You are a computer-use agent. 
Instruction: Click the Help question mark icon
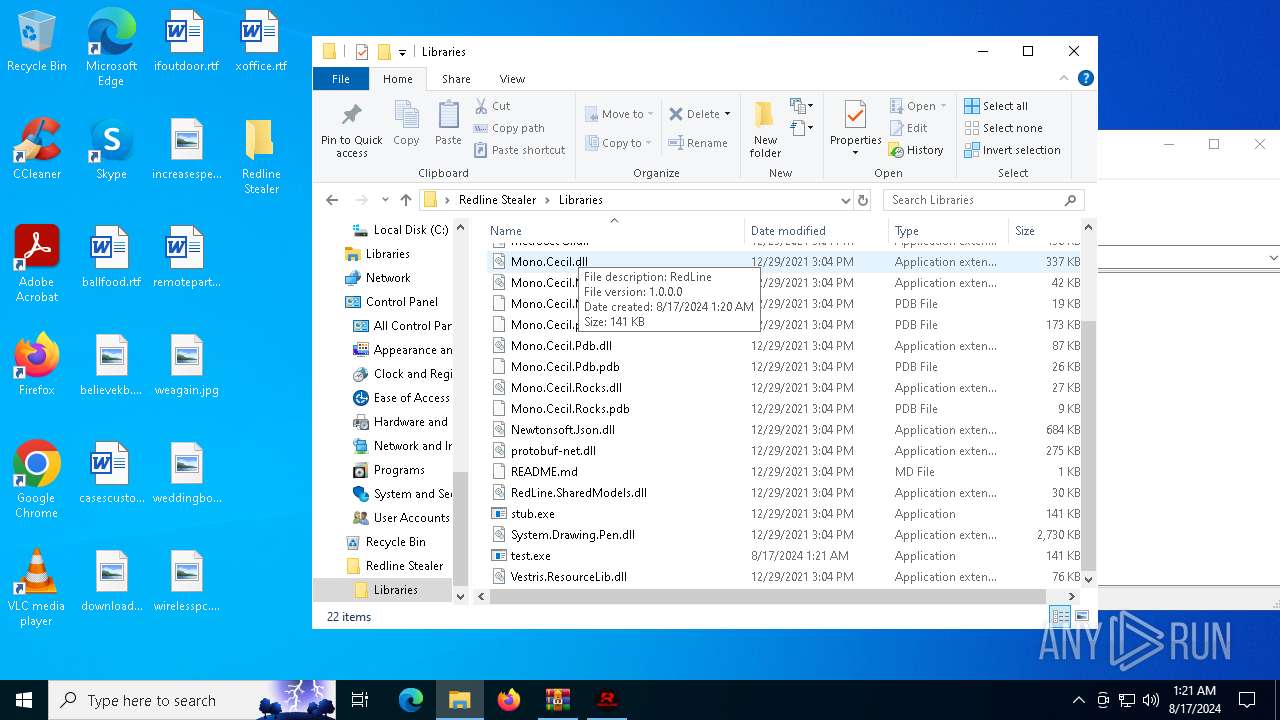(1085, 78)
